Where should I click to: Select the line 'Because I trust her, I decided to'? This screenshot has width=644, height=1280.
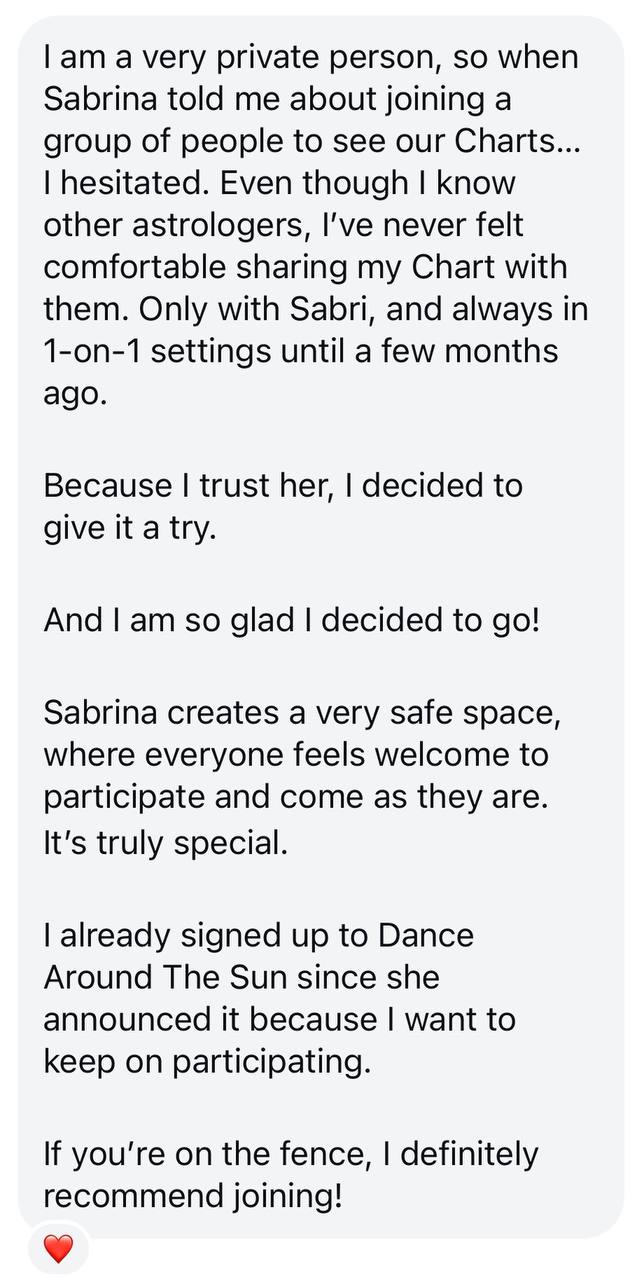pyautogui.click(x=283, y=486)
